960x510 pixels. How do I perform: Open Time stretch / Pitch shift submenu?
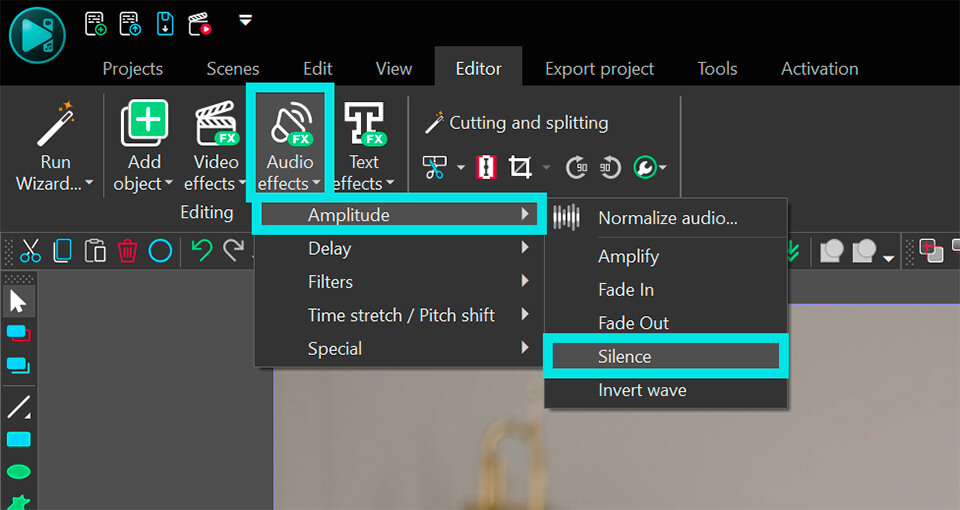point(399,315)
